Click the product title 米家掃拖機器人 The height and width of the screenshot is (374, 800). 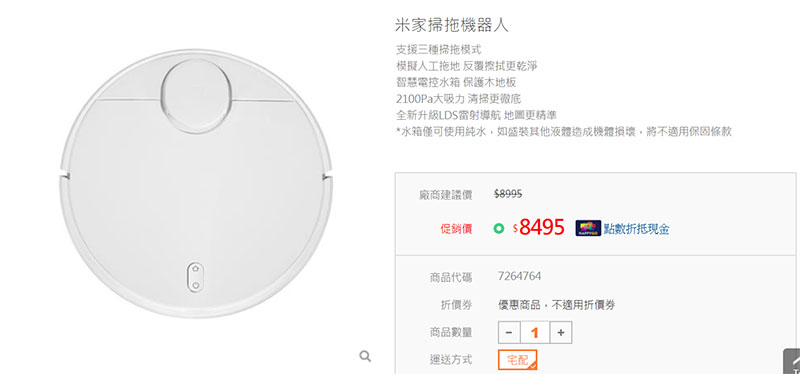pyautogui.click(x=452, y=24)
